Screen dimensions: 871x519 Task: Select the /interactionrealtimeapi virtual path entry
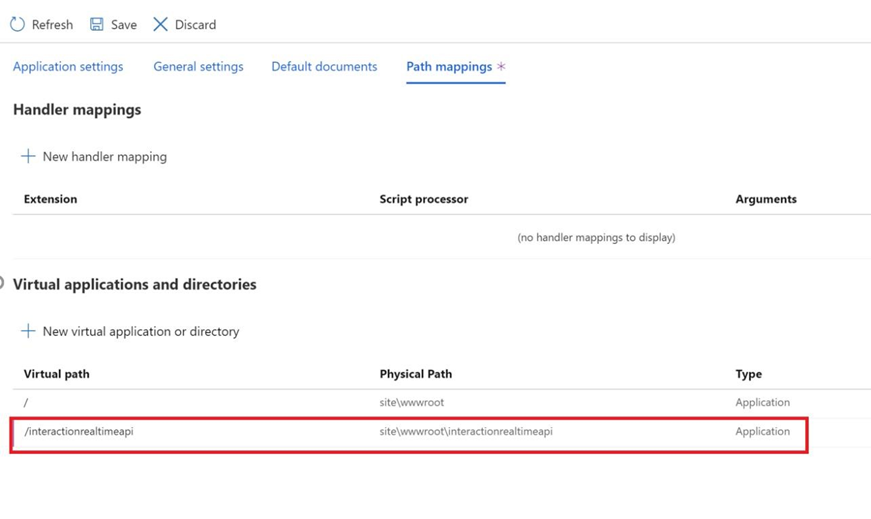tap(79, 431)
